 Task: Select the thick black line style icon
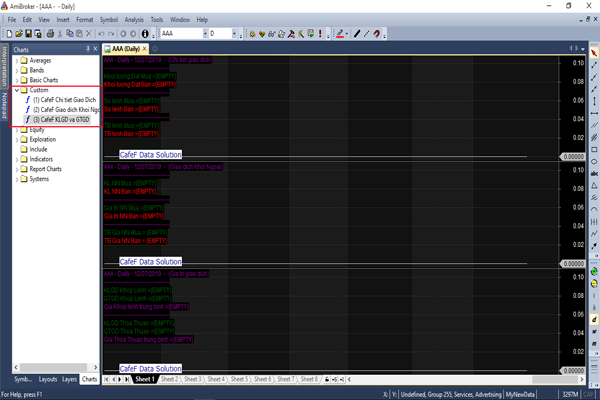click(357, 34)
